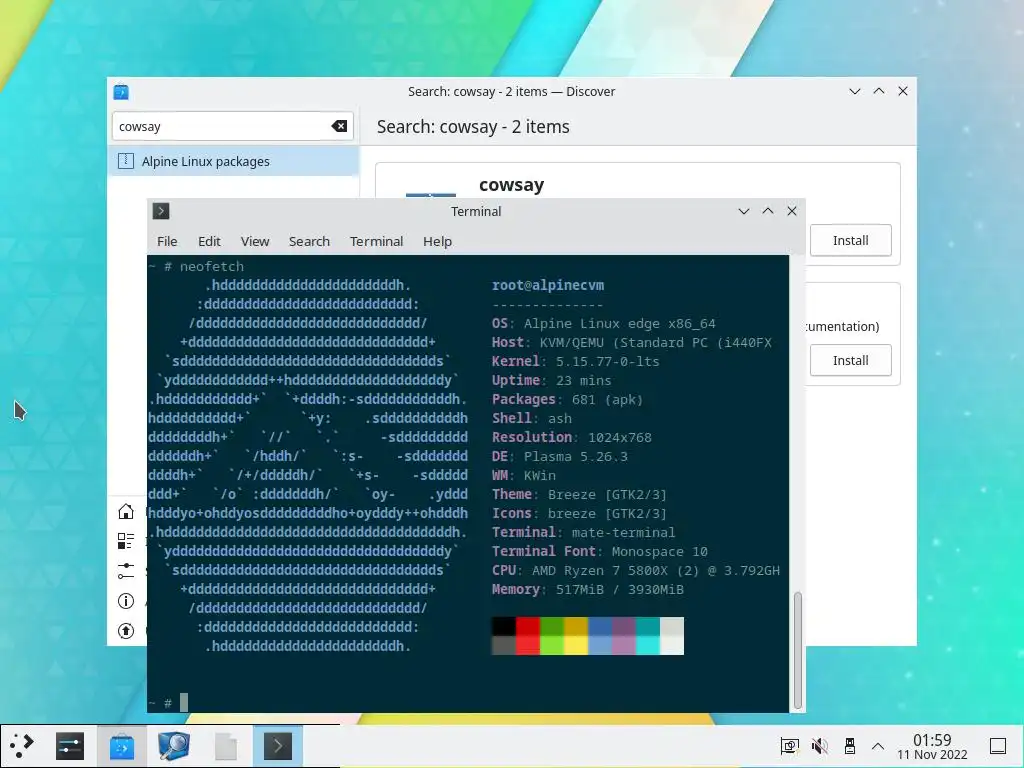Click the blank document taskbar icon
The width and height of the screenshot is (1024, 768).
(225, 746)
